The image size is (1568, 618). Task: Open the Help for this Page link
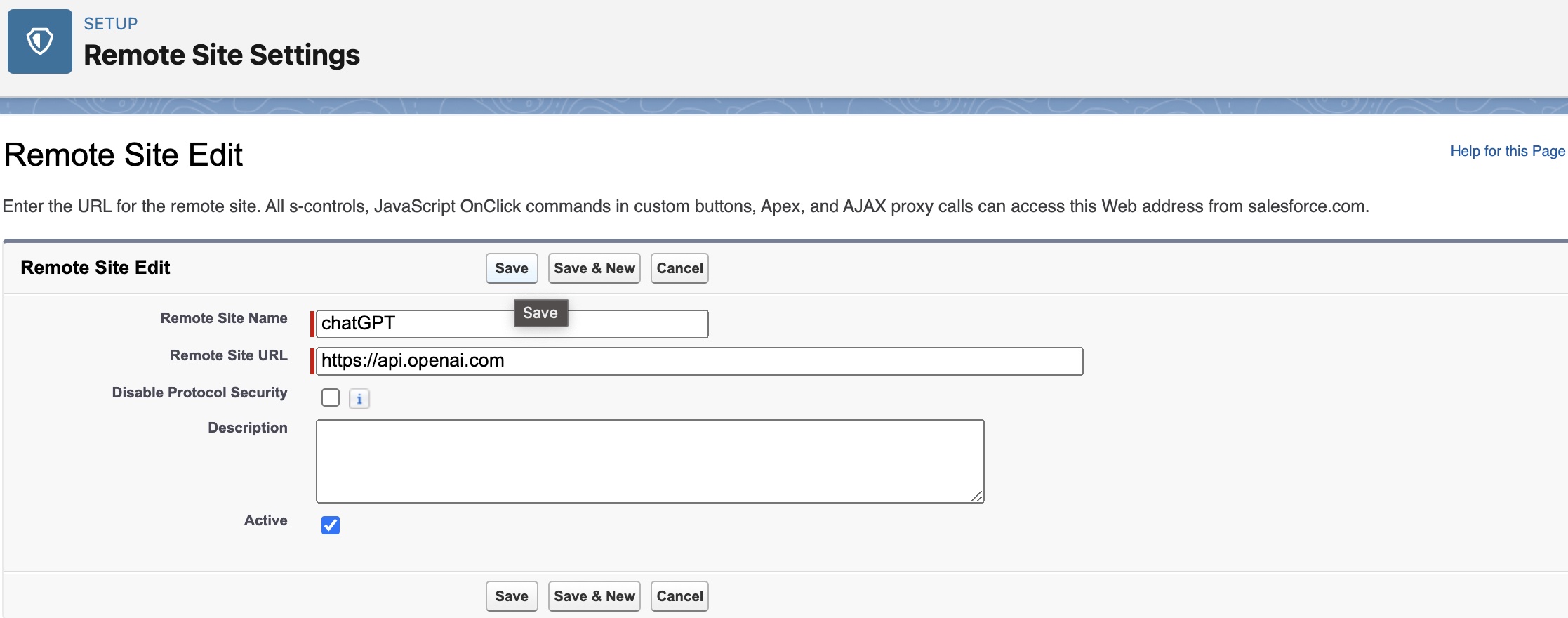click(x=1508, y=151)
